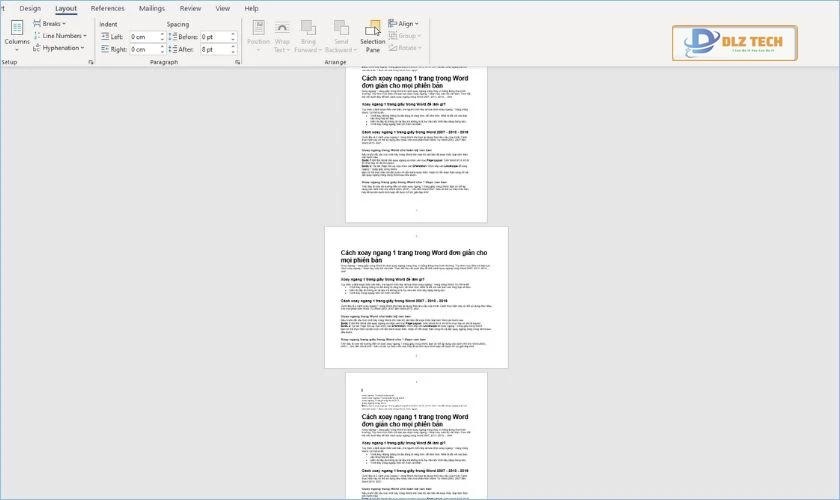This screenshot has width=840, height=500.
Task: Open Paragraph settings dialog launcher
Action: point(238,62)
